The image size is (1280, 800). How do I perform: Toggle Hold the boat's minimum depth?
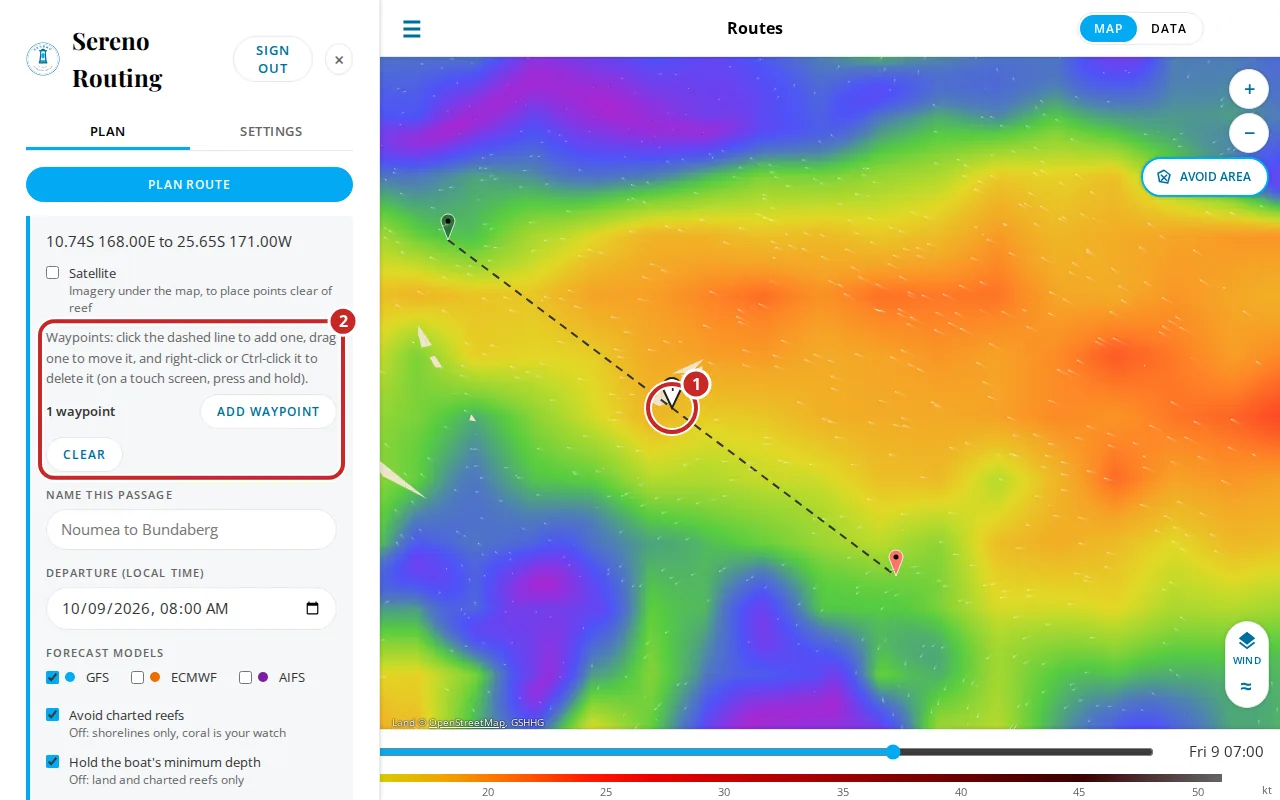[53, 762]
